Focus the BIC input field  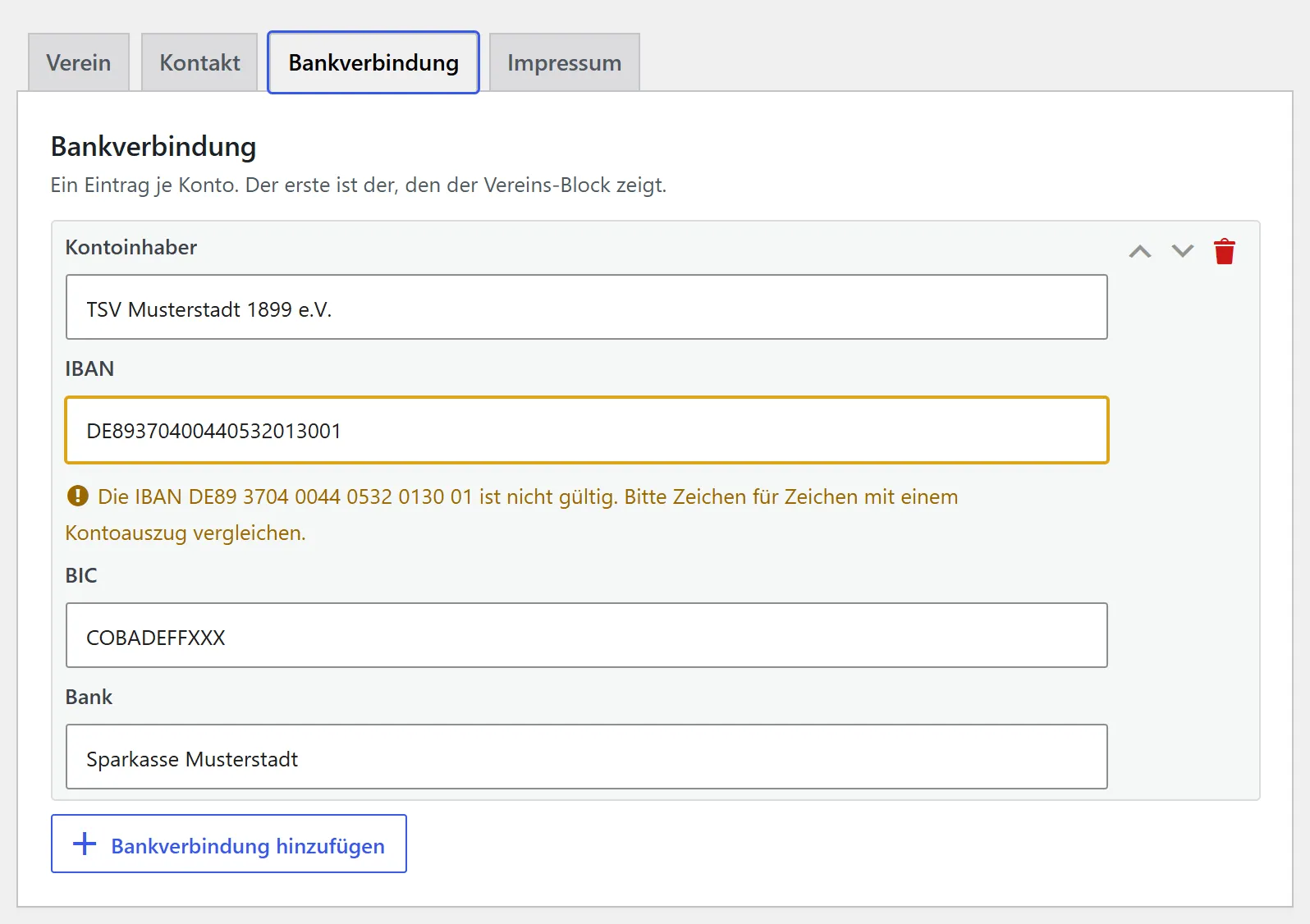pos(587,635)
